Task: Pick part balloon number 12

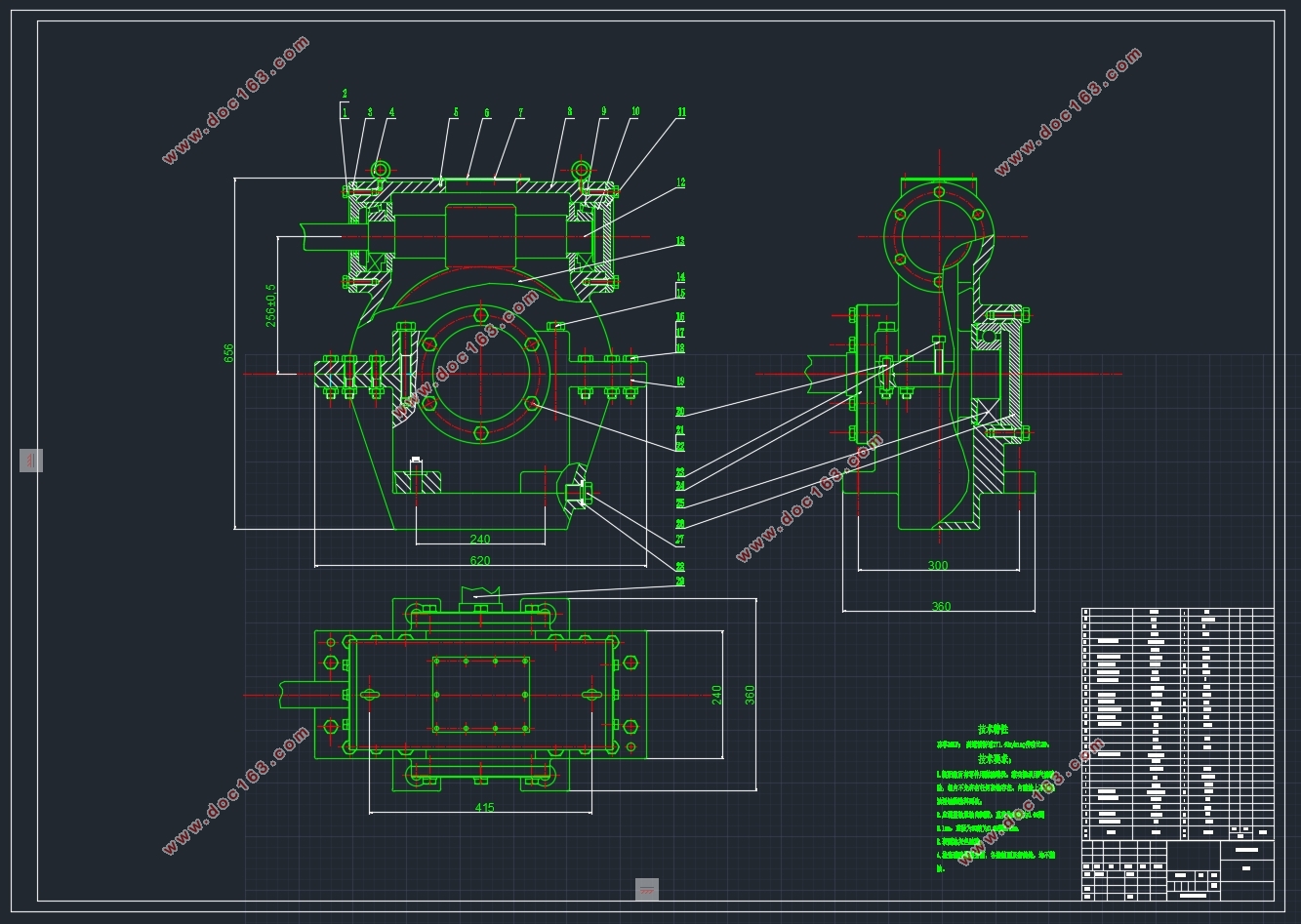Action: pyautogui.click(x=680, y=182)
